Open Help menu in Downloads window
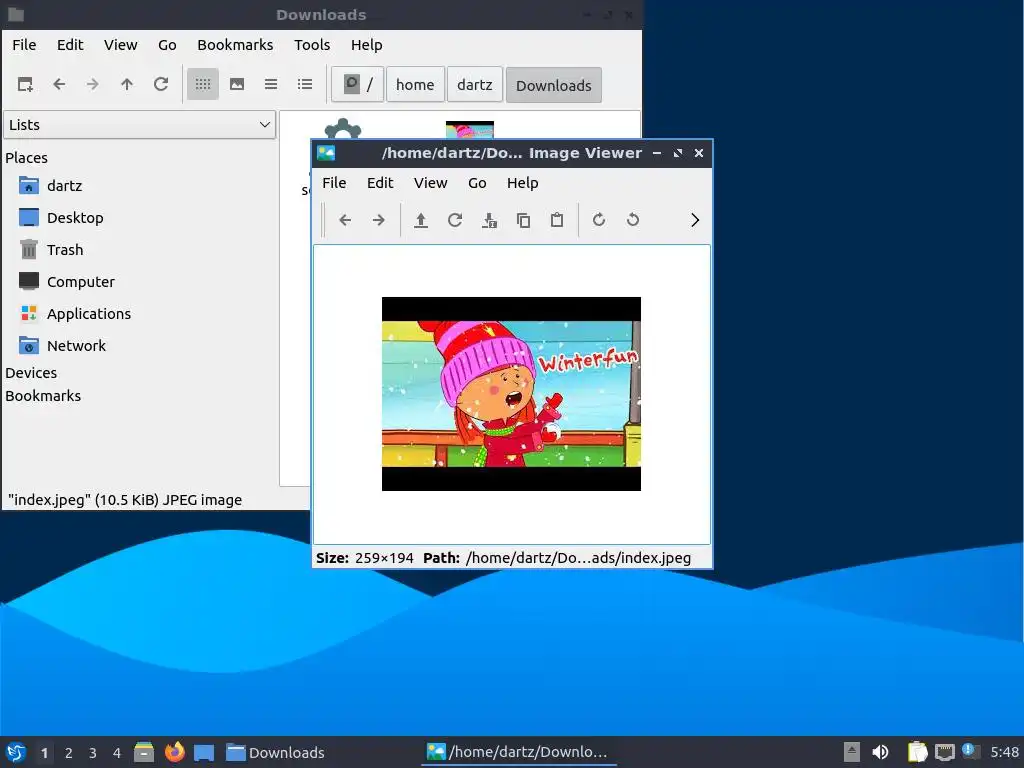This screenshot has height=768, width=1024. pos(366,45)
